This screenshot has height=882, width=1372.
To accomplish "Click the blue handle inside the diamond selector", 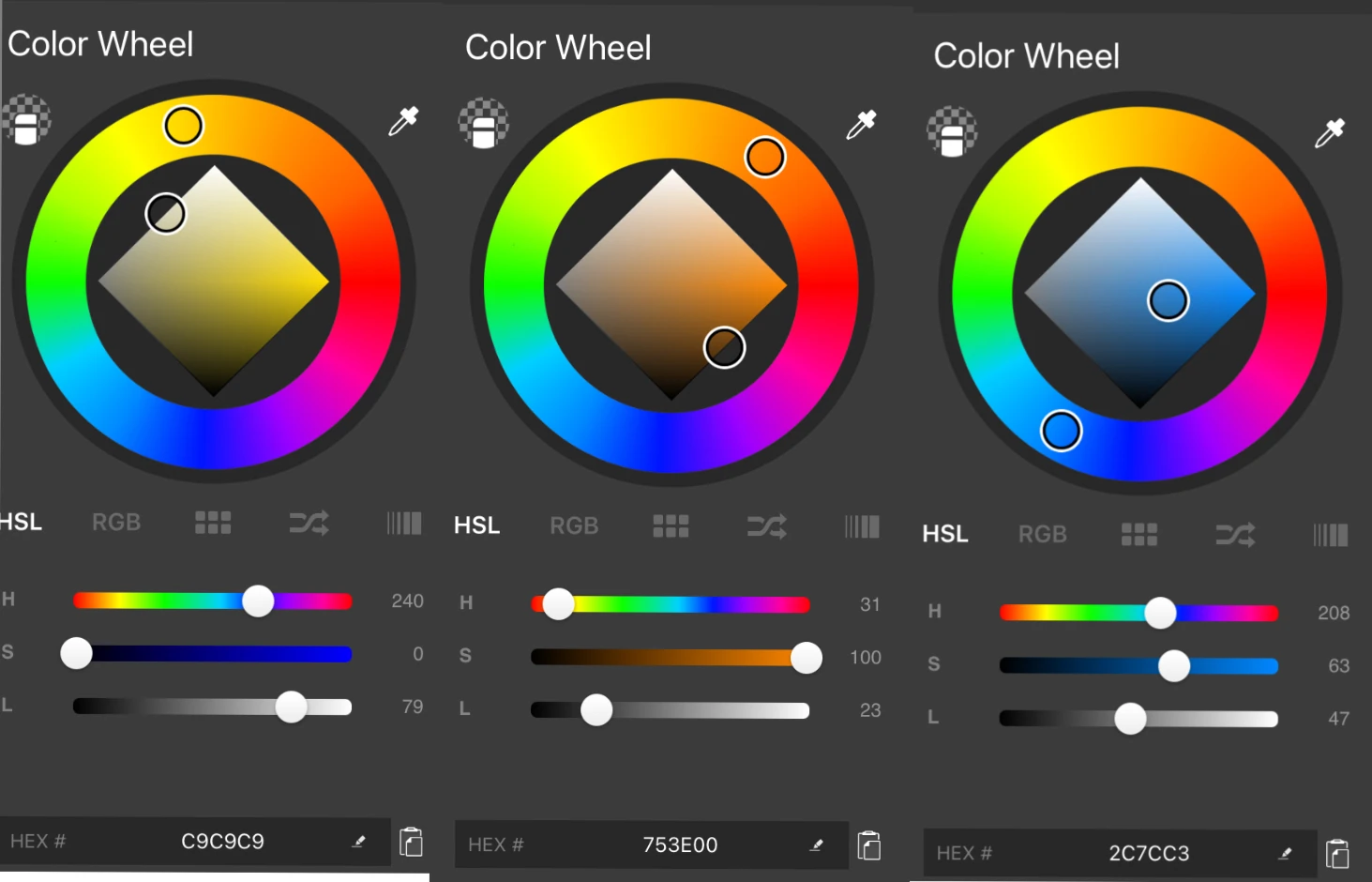I will [1168, 300].
